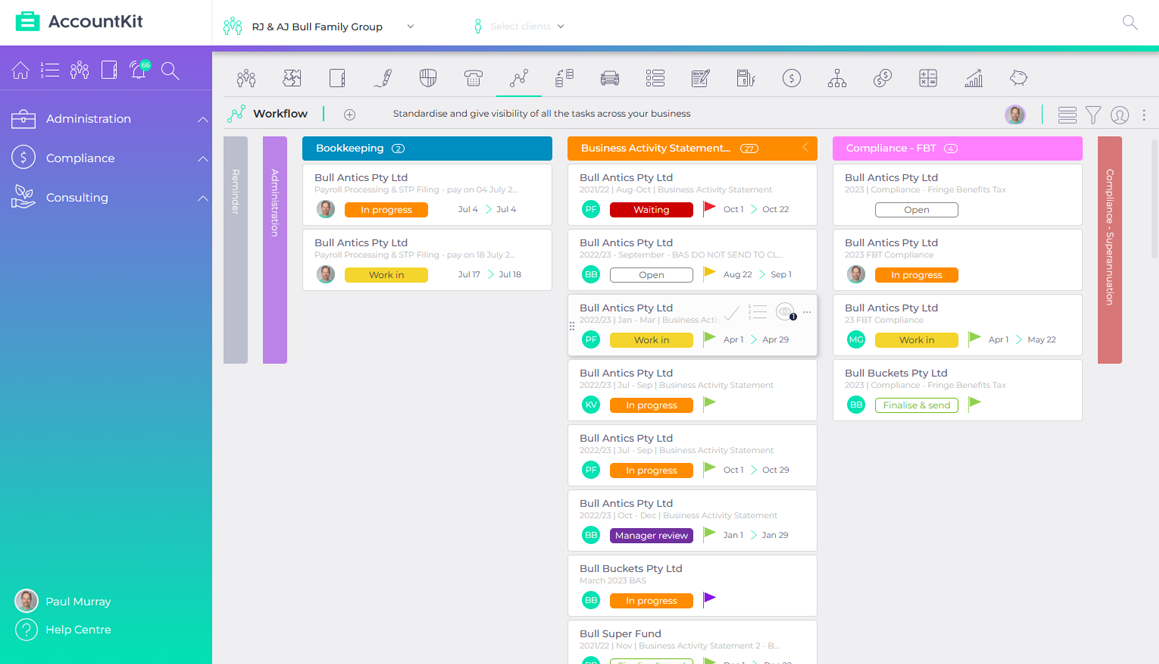This screenshot has height=664, width=1159.
Task: Mark Jan - Mar BAS card complete with checkmark
Action: tap(731, 314)
